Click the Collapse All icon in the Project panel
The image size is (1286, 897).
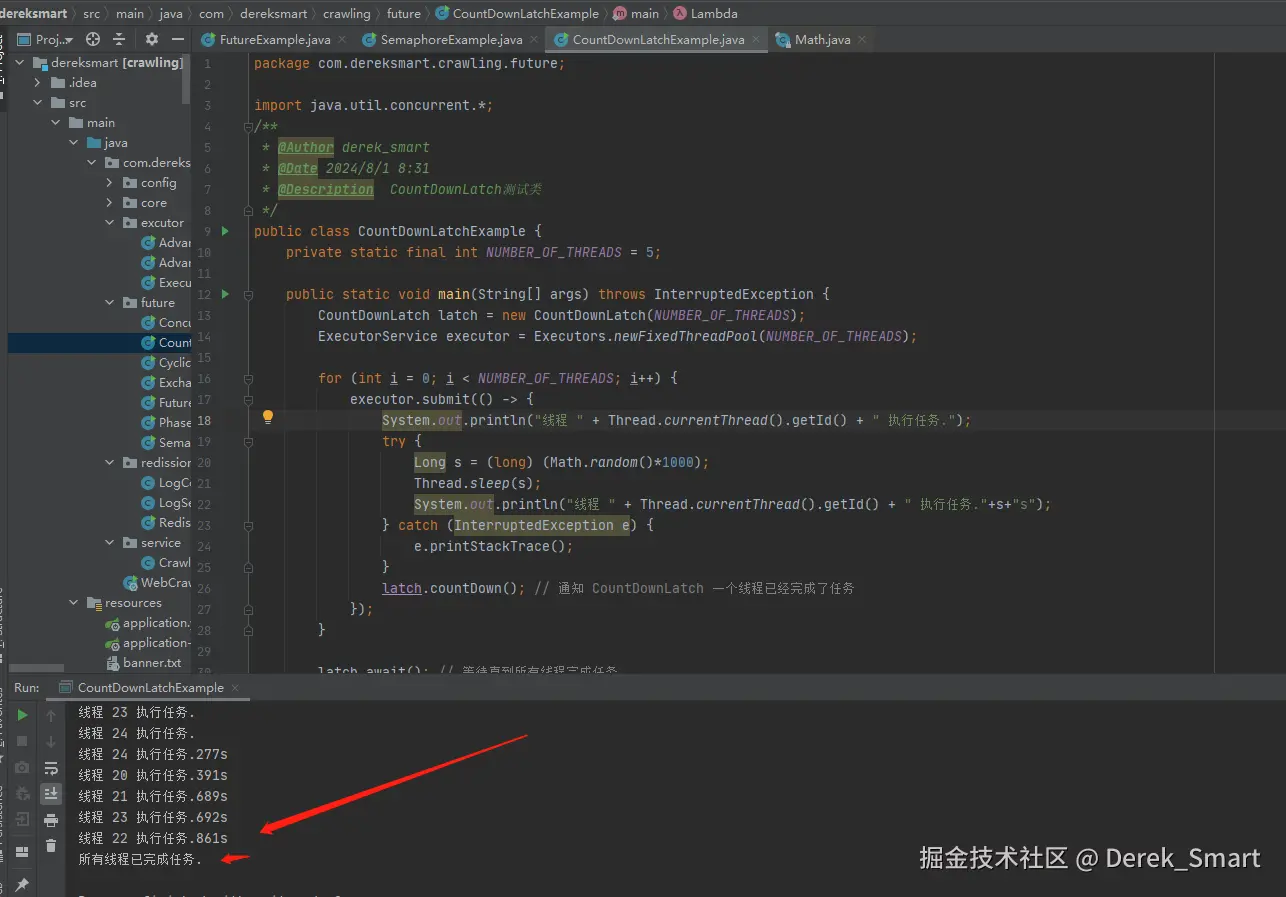click(119, 39)
